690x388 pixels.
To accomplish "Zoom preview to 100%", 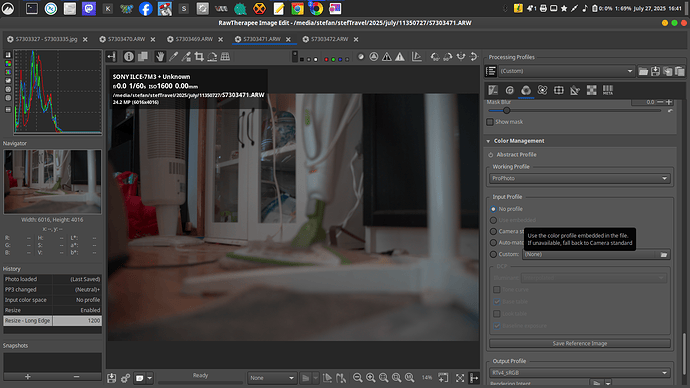I will point(409,378).
